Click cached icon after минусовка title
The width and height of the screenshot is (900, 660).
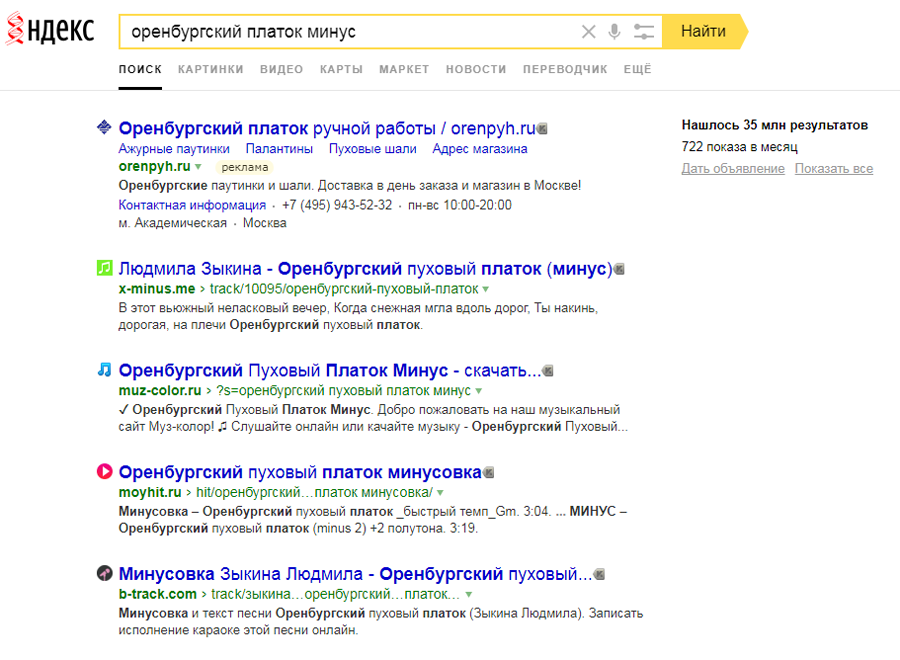tap(488, 473)
